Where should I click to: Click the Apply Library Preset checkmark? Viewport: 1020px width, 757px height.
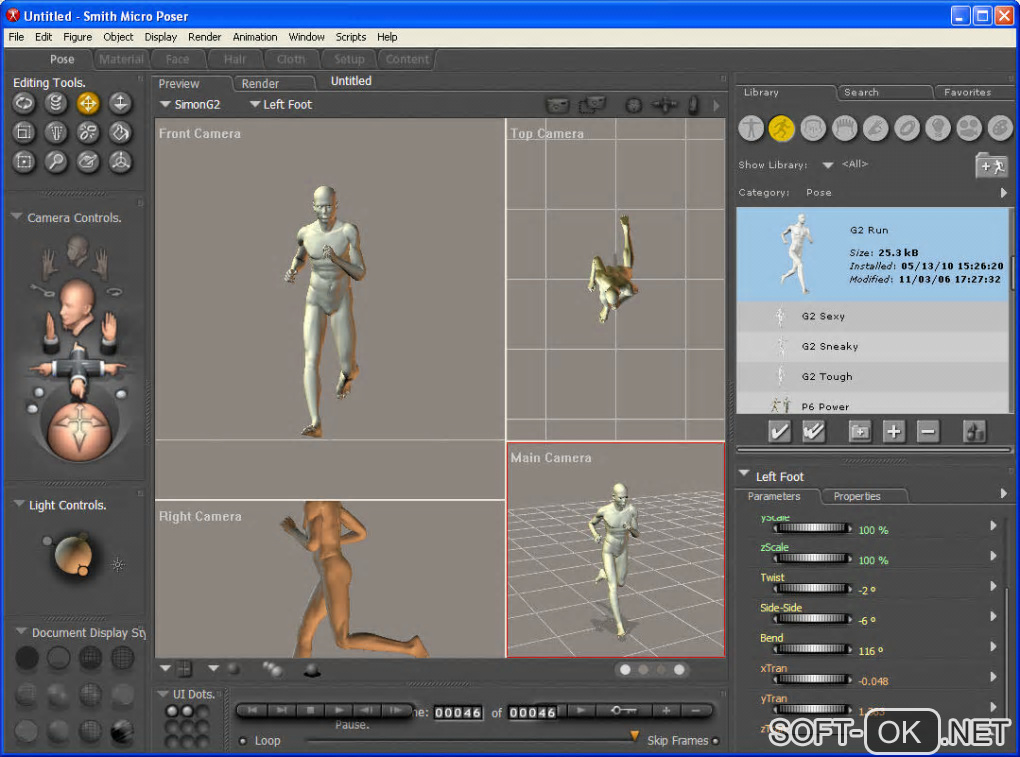[780, 431]
